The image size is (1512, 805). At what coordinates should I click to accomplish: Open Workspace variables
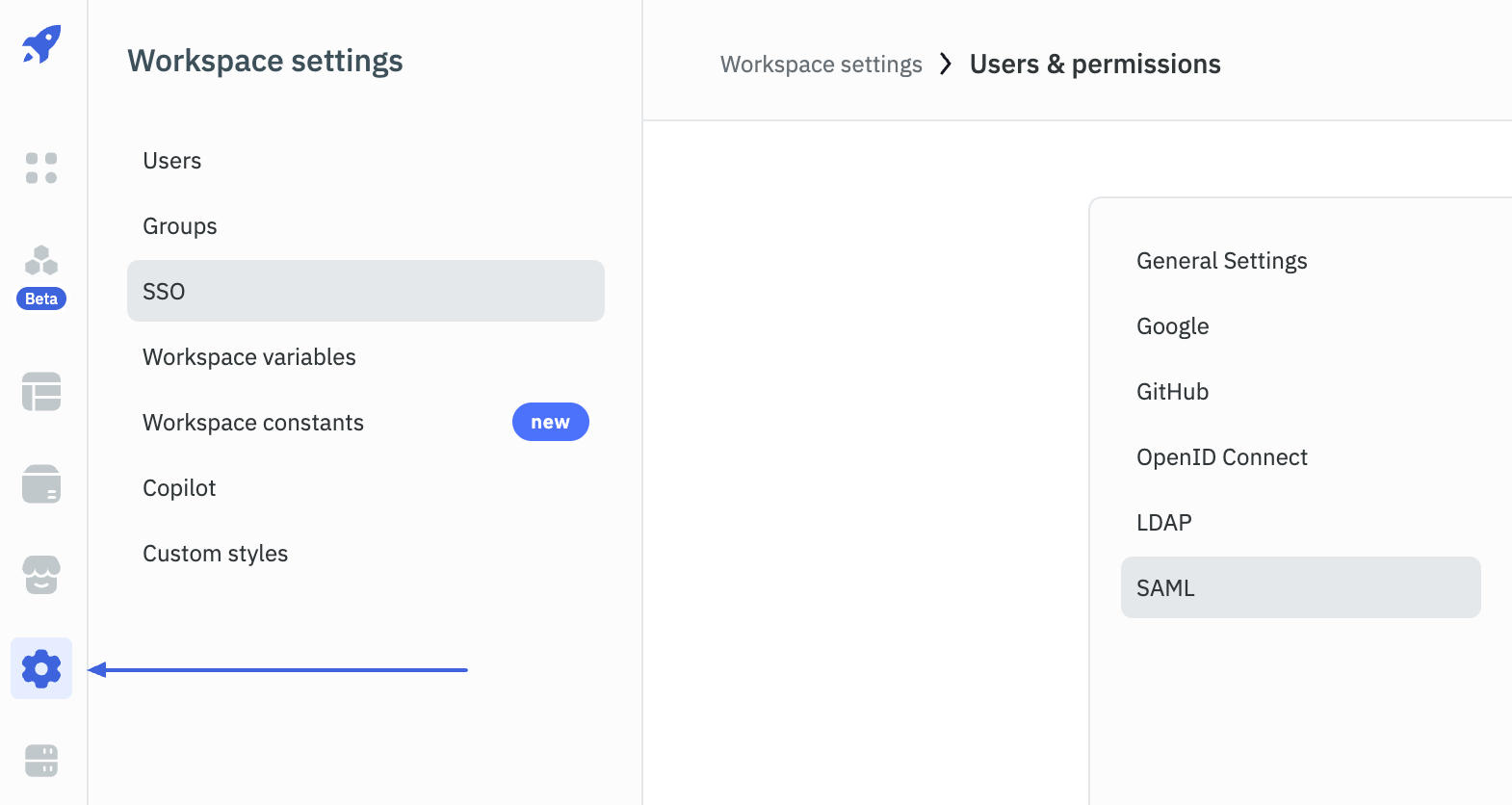249,357
